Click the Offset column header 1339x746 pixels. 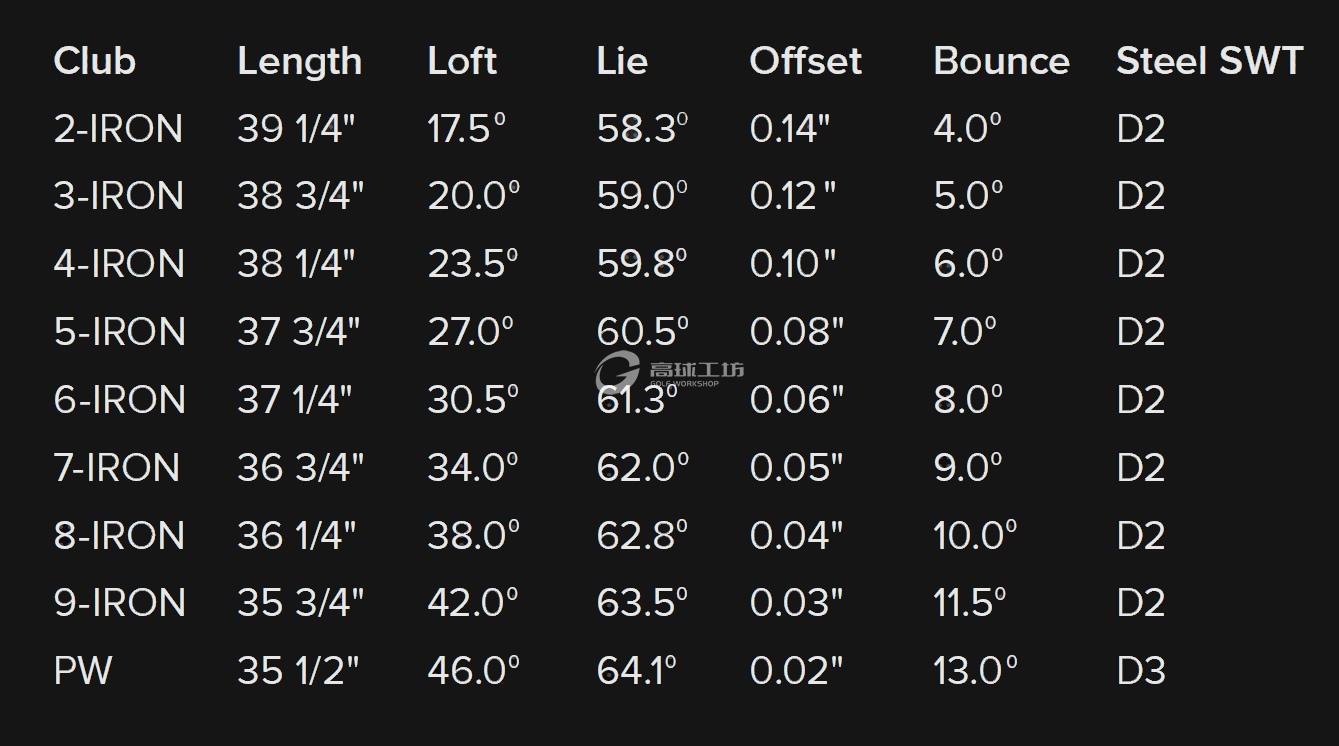click(x=805, y=61)
